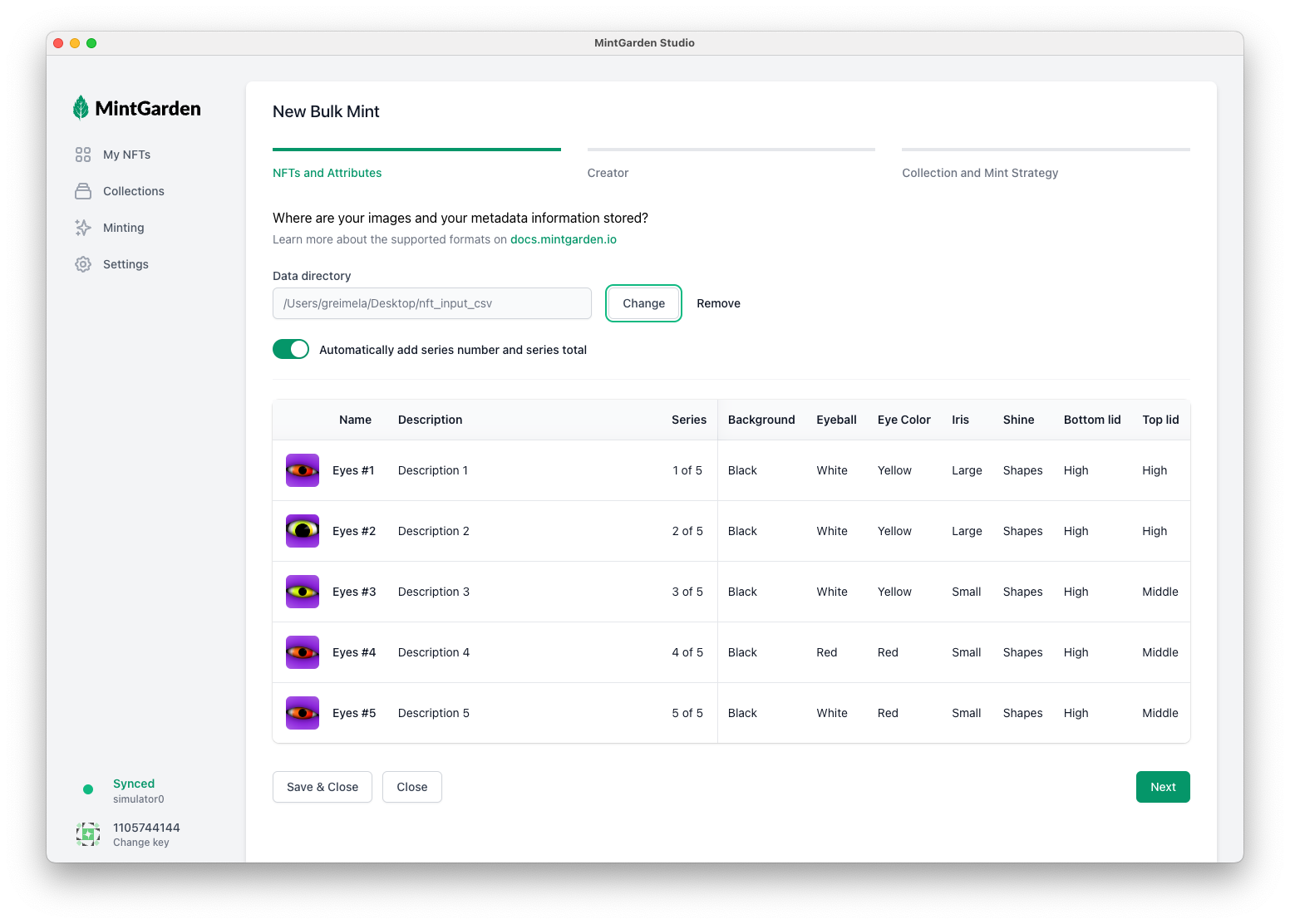Click Change key under wallet fingerprint
This screenshot has width=1290, height=924.
pos(141,843)
